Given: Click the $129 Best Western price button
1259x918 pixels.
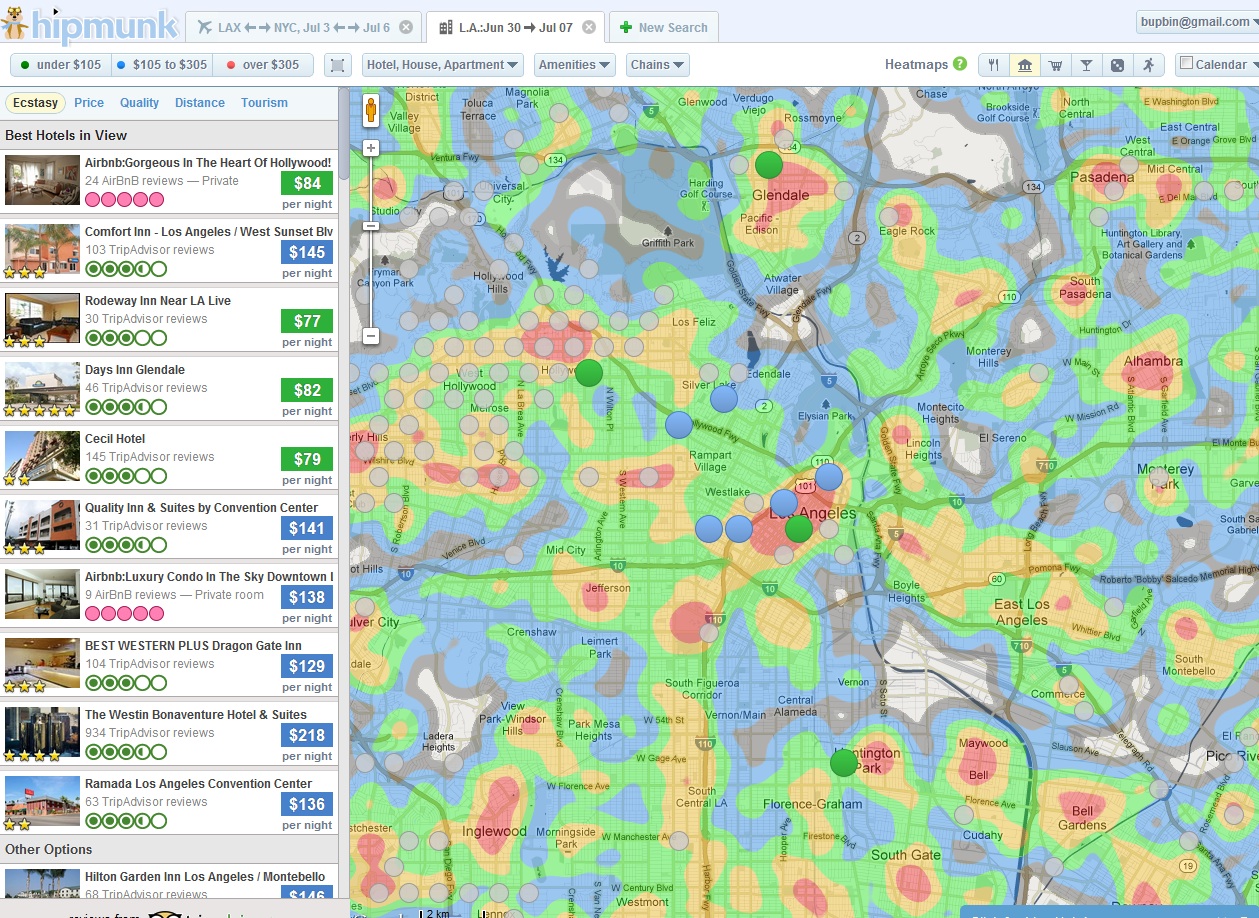Looking at the screenshot, I should 307,666.
